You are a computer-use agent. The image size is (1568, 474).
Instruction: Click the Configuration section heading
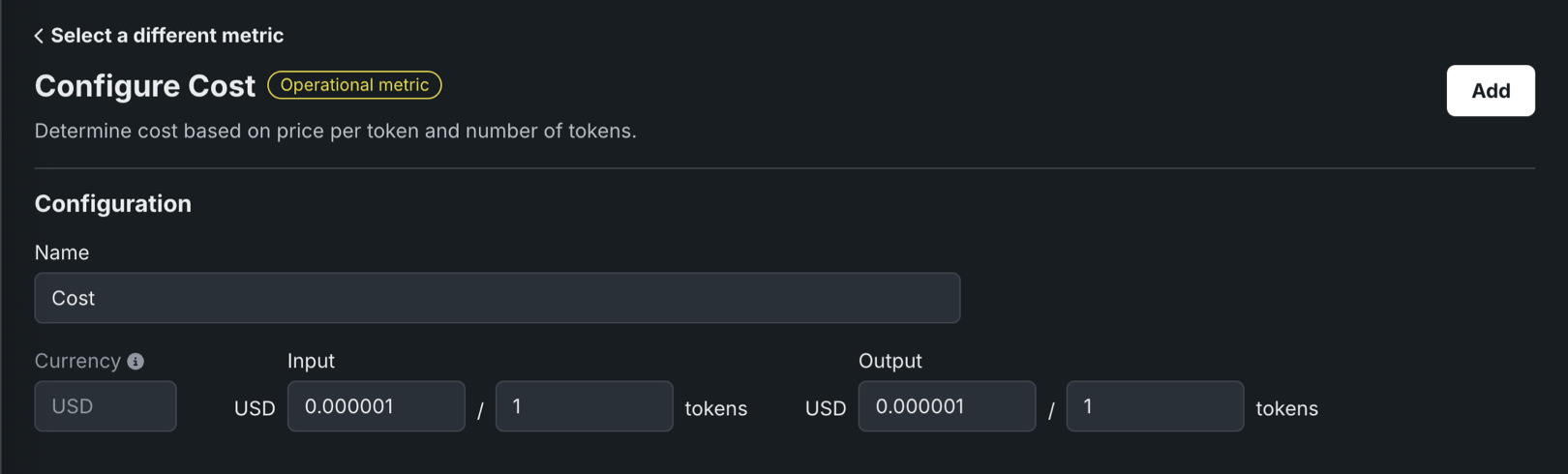click(113, 204)
